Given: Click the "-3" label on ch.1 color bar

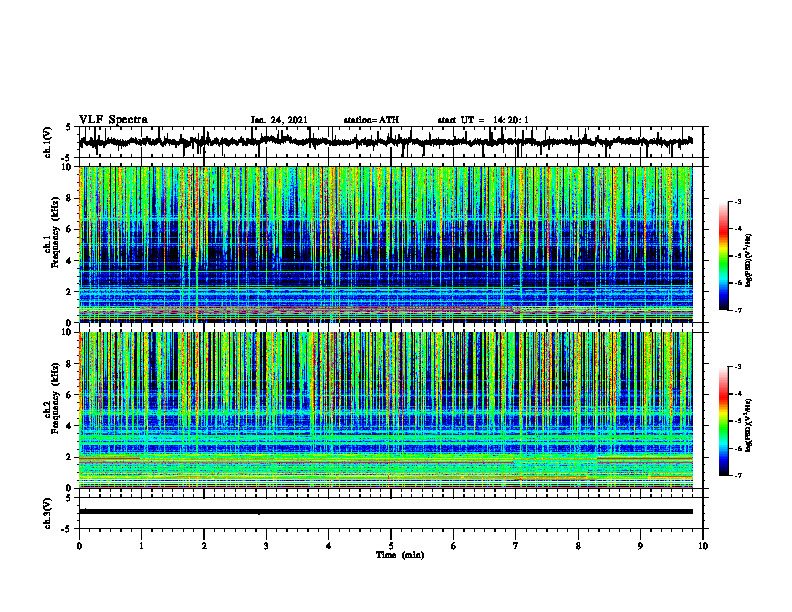Looking at the screenshot, I should pyautogui.click(x=738, y=201).
